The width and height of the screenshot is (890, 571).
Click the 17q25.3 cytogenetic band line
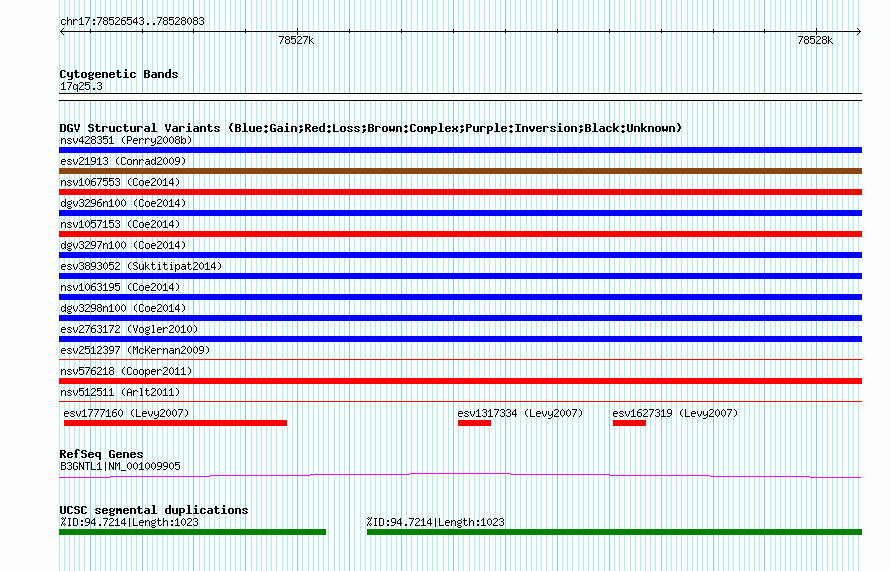(460, 97)
